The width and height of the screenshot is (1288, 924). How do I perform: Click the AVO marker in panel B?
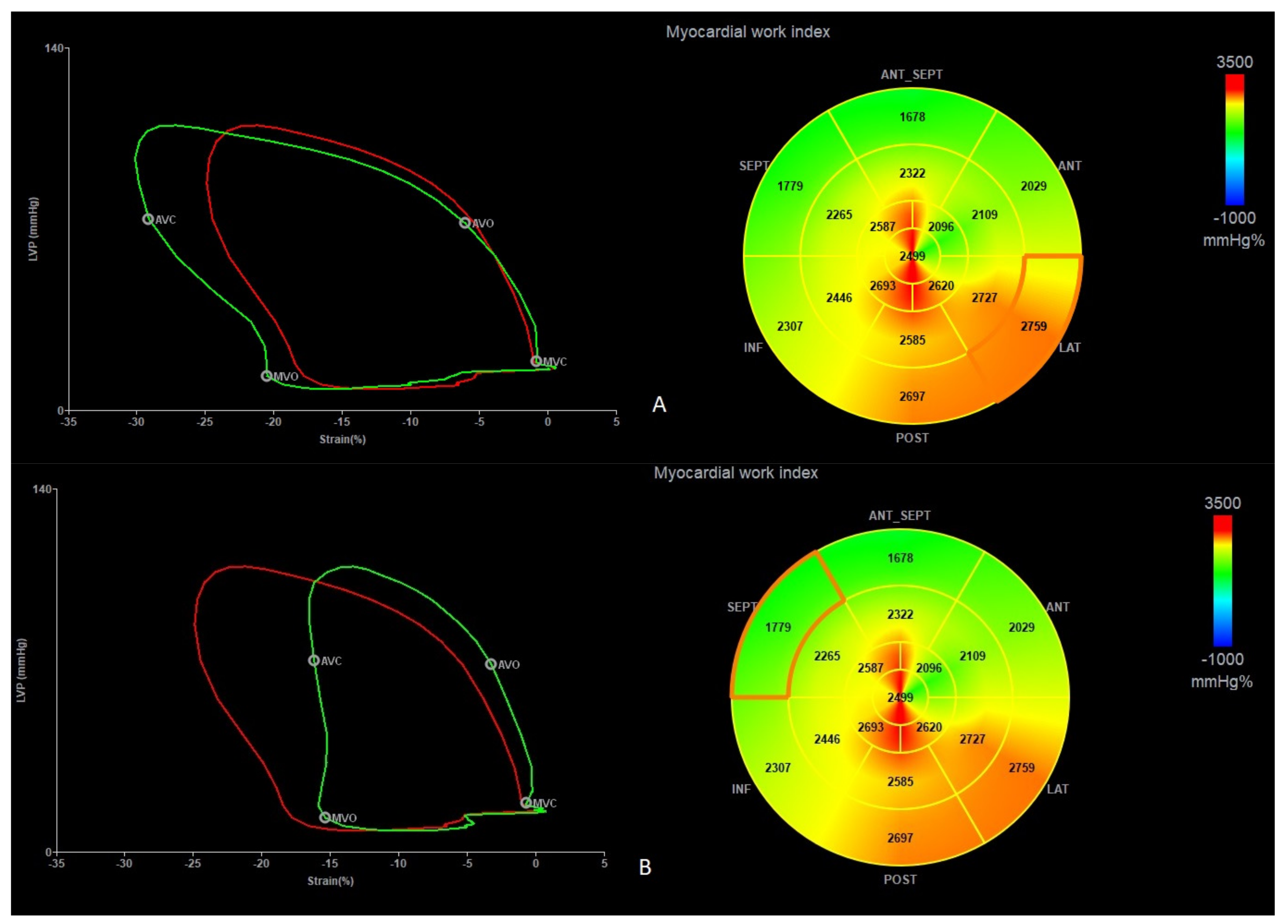(x=491, y=664)
